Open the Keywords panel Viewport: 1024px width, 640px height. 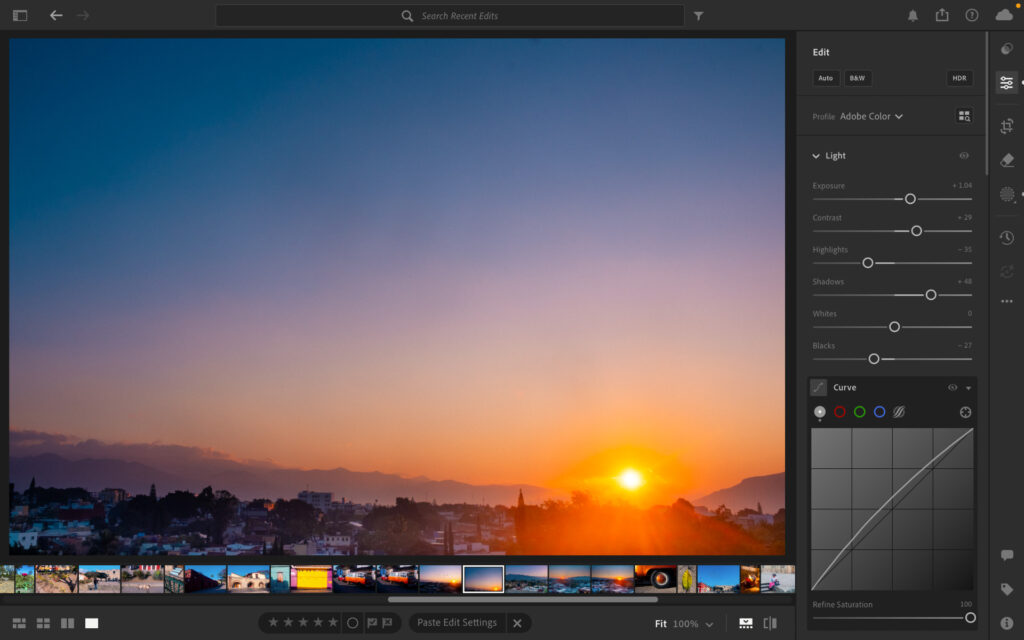pyautogui.click(x=1007, y=588)
